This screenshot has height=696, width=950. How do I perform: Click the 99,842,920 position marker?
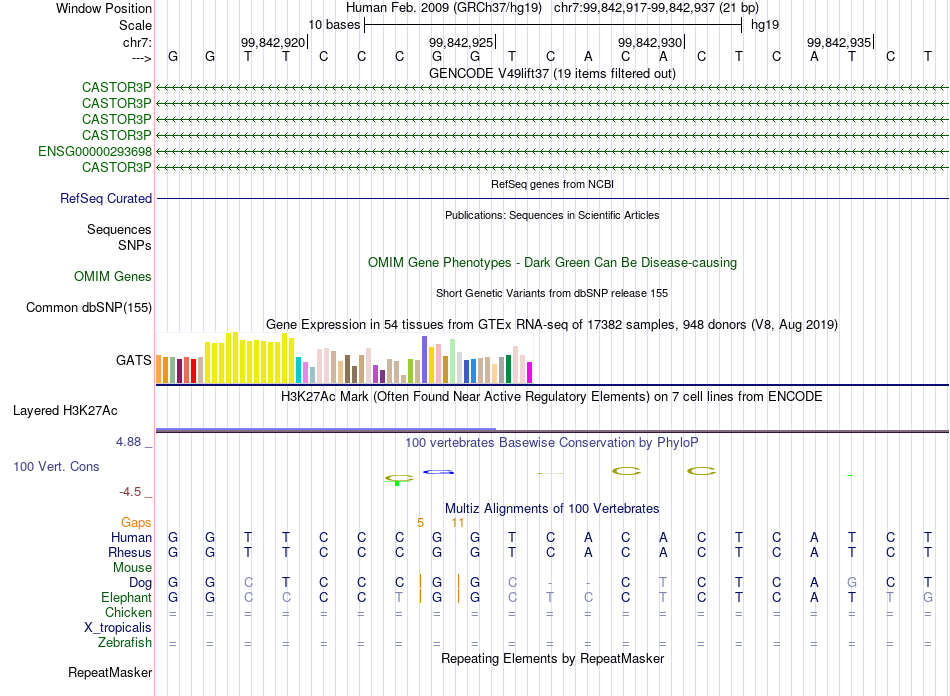pyautogui.click(x=273, y=42)
